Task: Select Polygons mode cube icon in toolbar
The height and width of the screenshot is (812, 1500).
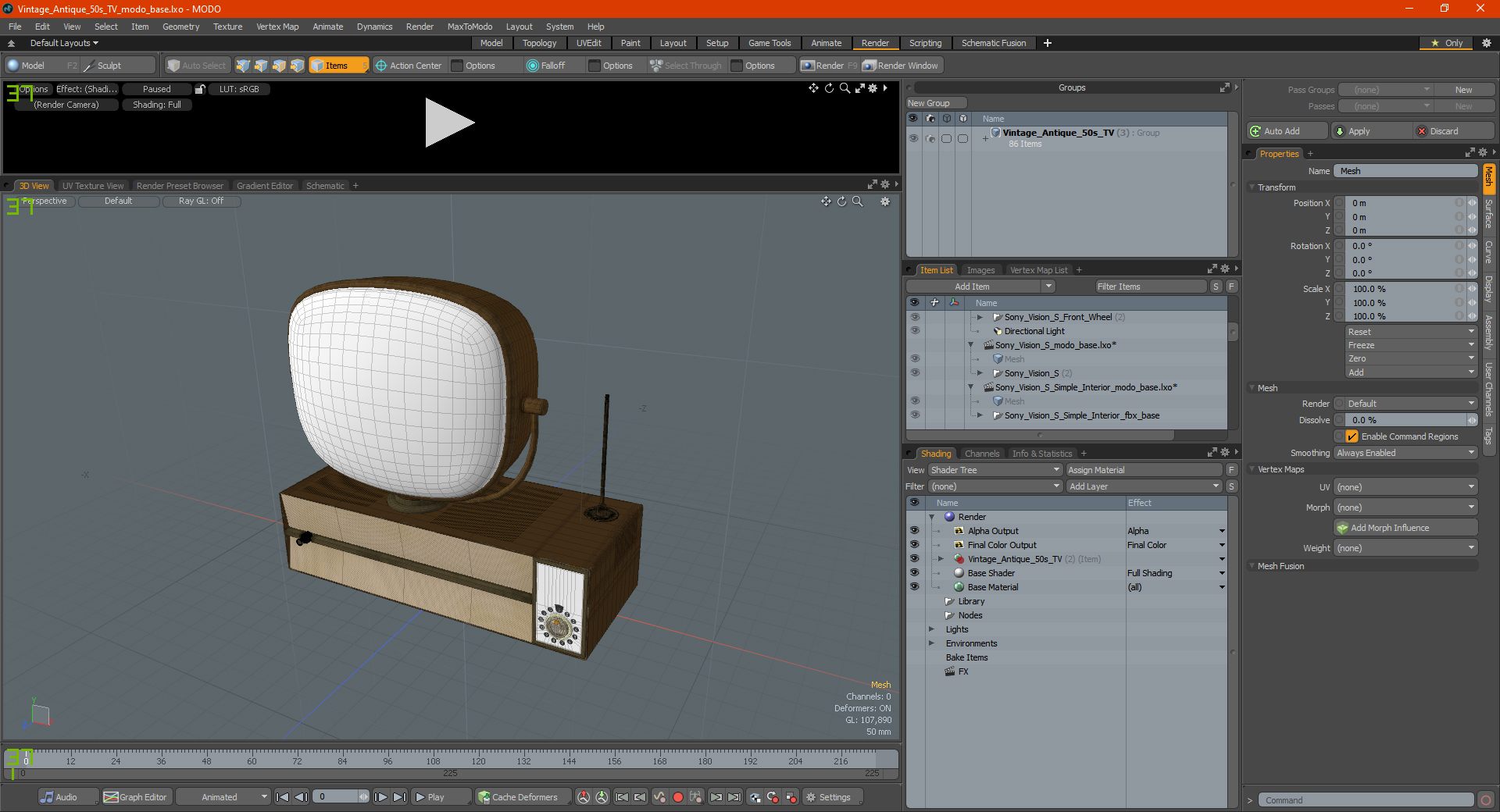Action: point(279,66)
